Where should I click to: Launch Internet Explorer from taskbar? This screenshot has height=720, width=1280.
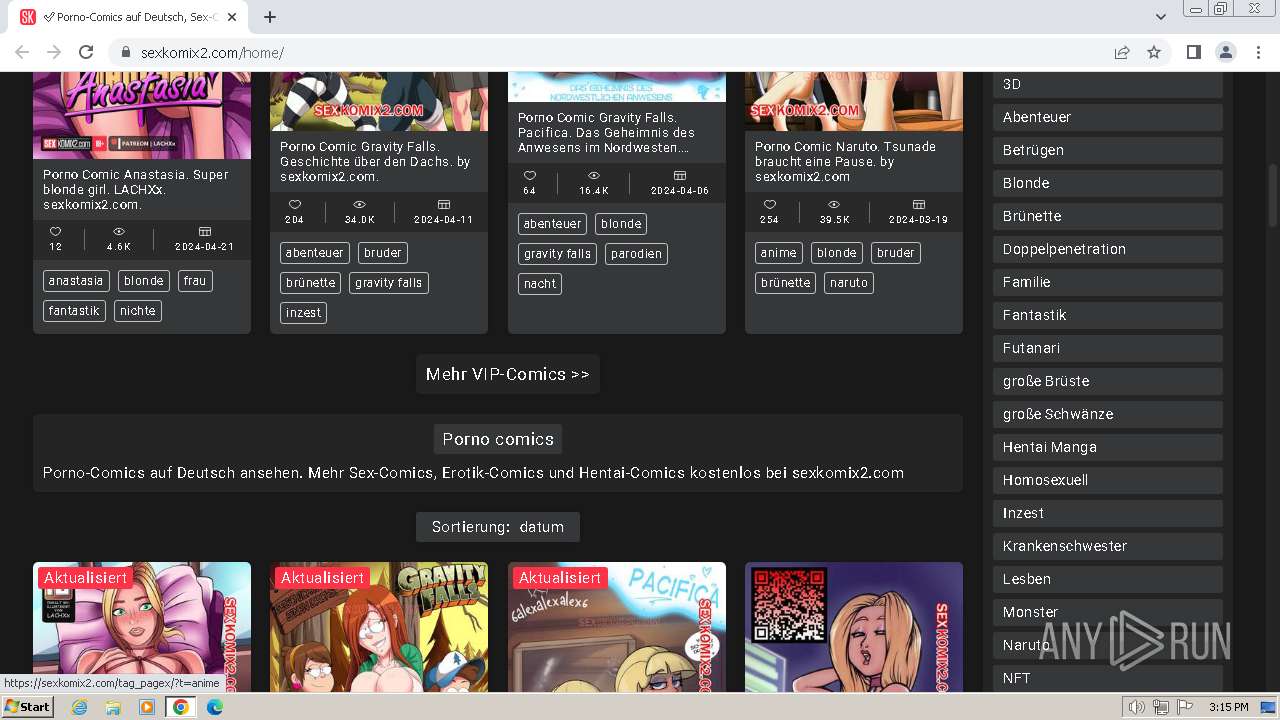pos(79,707)
